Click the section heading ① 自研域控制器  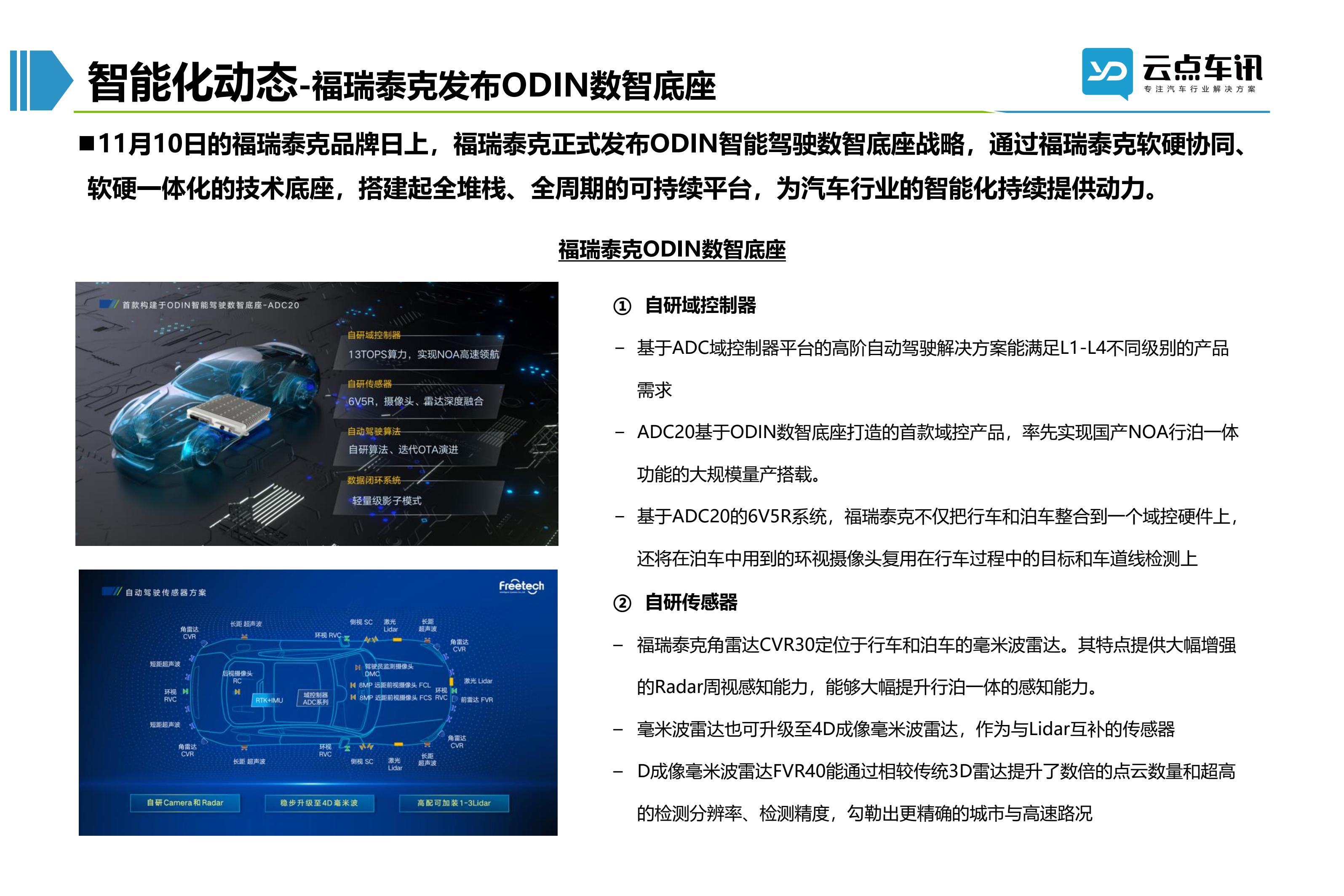(684, 306)
